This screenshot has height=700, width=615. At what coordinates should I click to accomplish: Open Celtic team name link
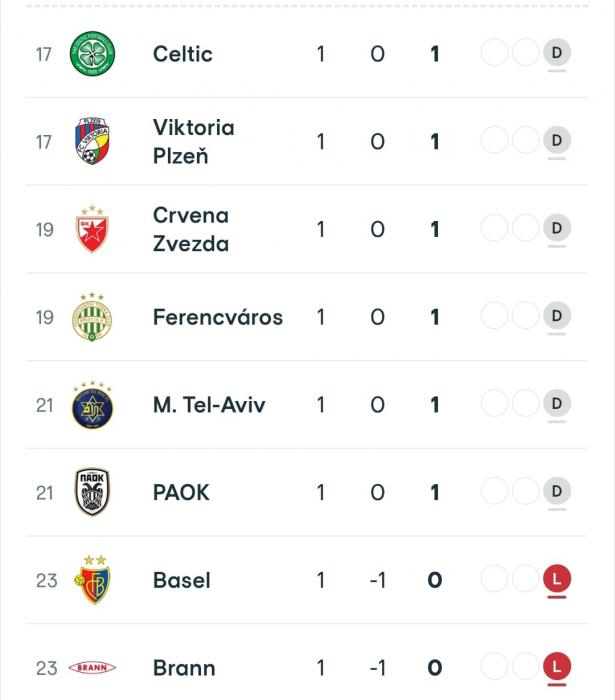pos(183,54)
